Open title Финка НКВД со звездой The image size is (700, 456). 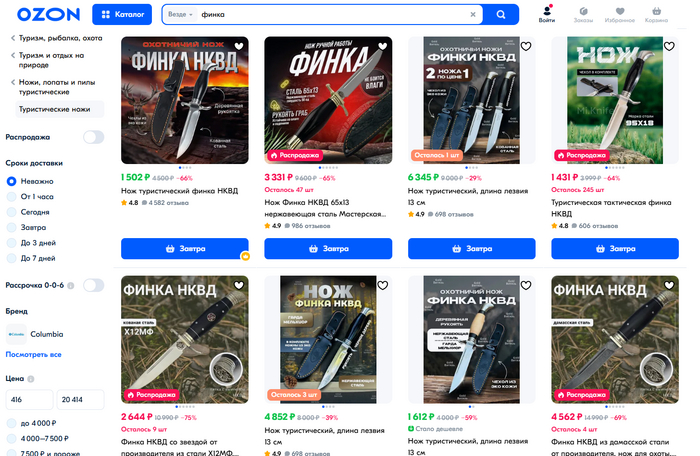click(180, 448)
